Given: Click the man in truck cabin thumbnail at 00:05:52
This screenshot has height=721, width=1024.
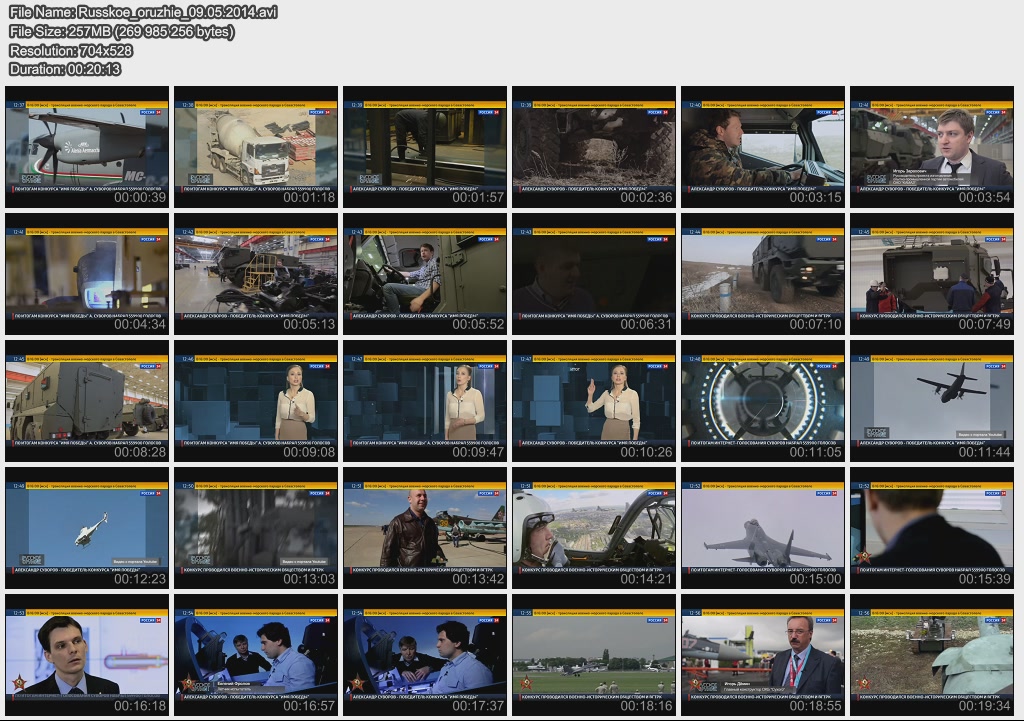Looking at the screenshot, I should [425, 274].
